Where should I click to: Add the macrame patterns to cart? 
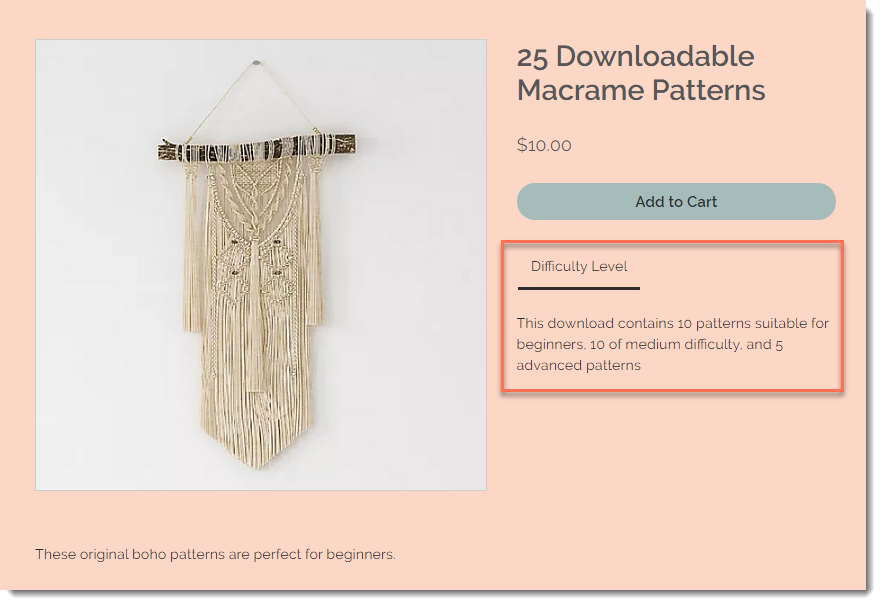(x=676, y=201)
